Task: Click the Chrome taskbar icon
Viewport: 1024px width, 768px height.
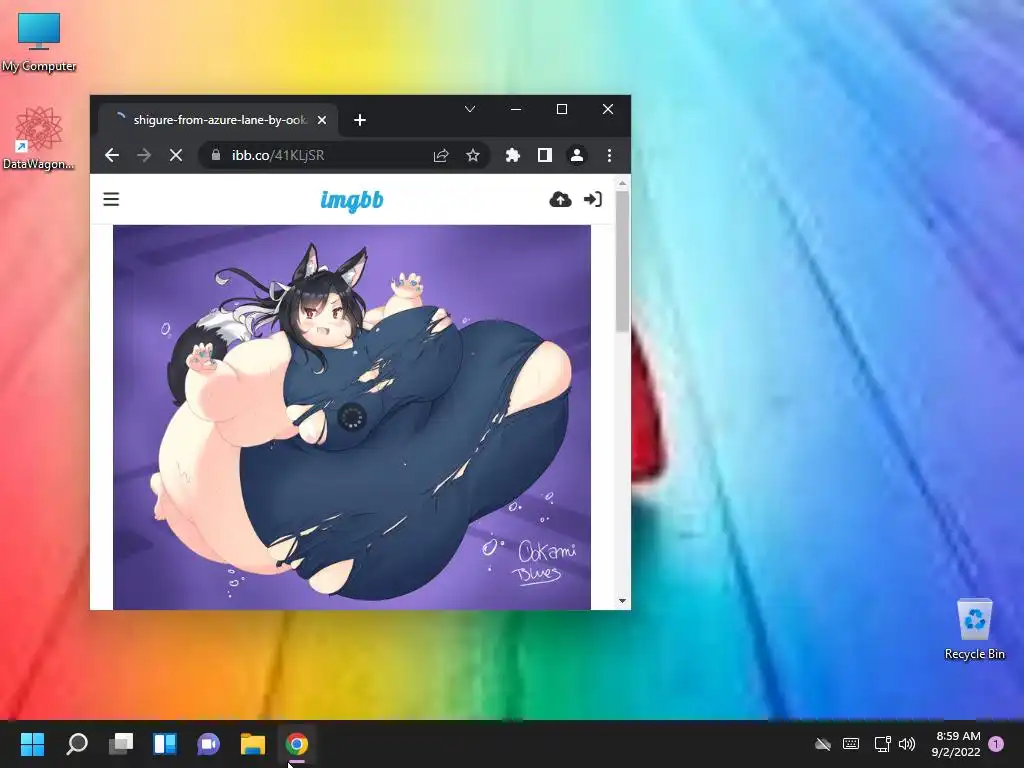Action: coord(296,744)
